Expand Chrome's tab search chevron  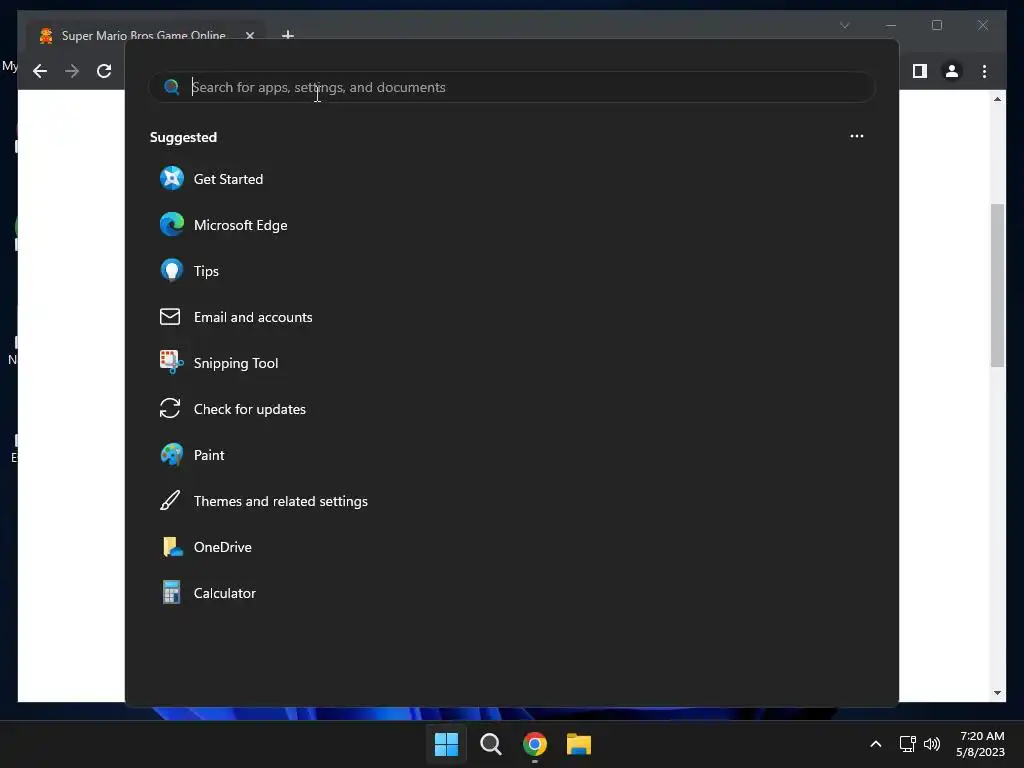point(844,25)
